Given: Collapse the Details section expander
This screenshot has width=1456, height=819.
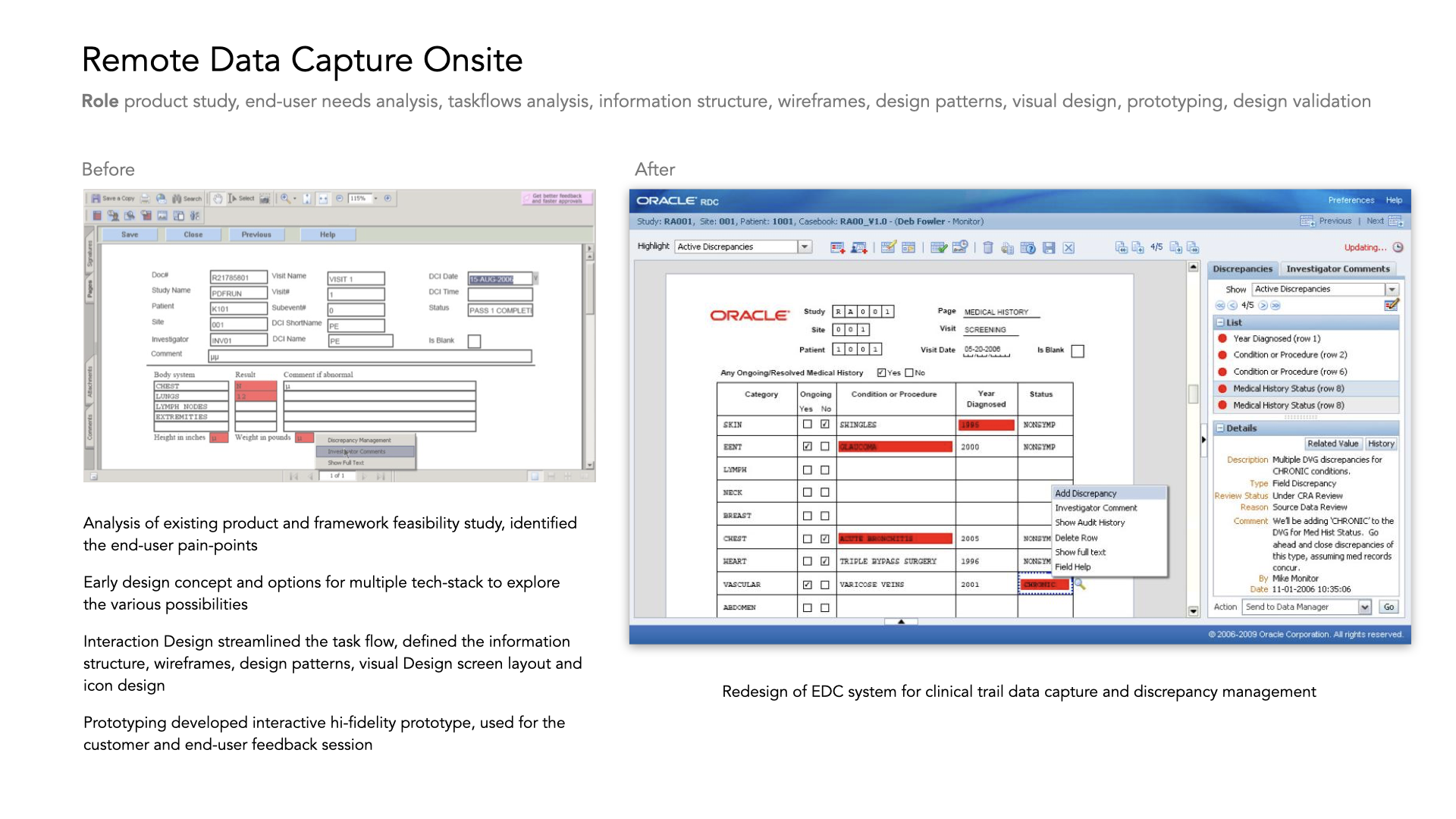Looking at the screenshot, I should tap(1220, 428).
